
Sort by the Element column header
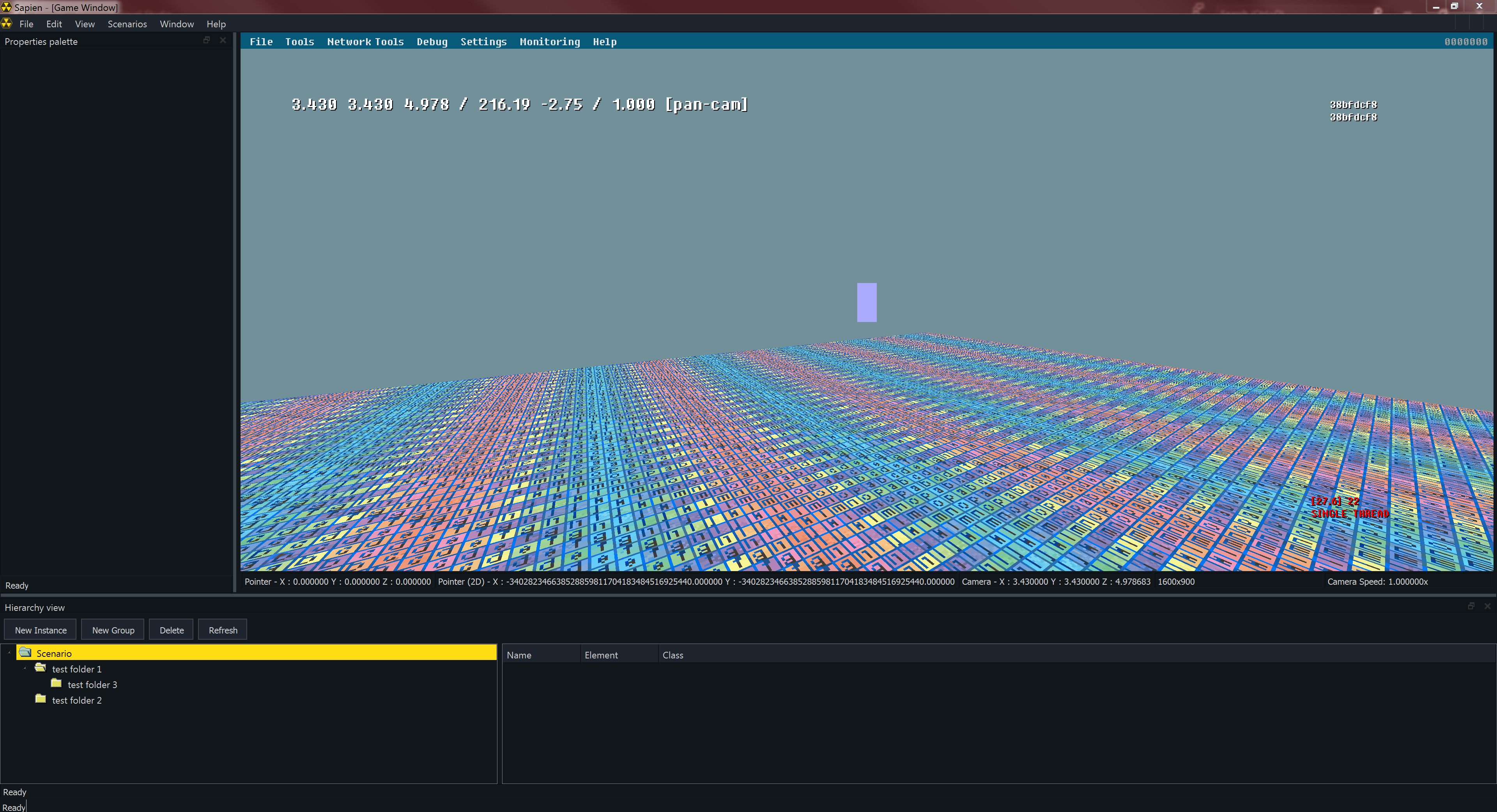click(619, 655)
